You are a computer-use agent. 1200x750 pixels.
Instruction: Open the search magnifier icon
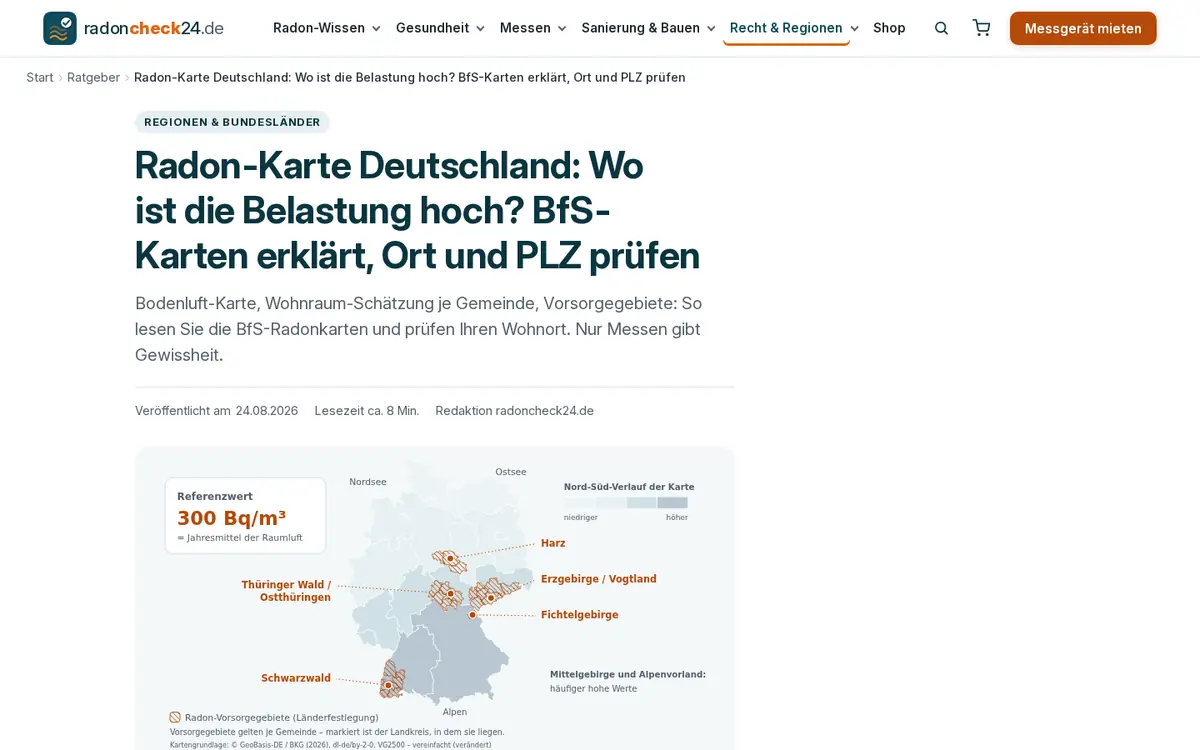point(941,28)
